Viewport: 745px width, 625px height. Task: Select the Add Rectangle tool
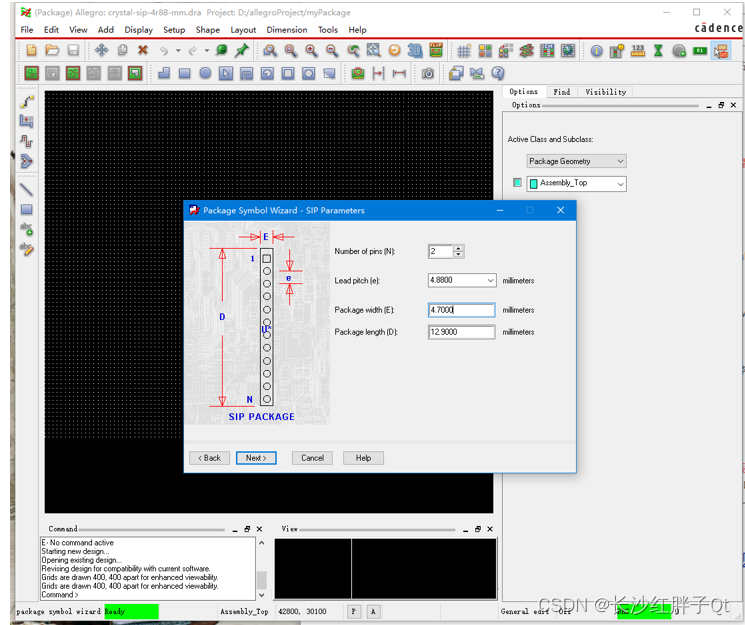point(26,209)
